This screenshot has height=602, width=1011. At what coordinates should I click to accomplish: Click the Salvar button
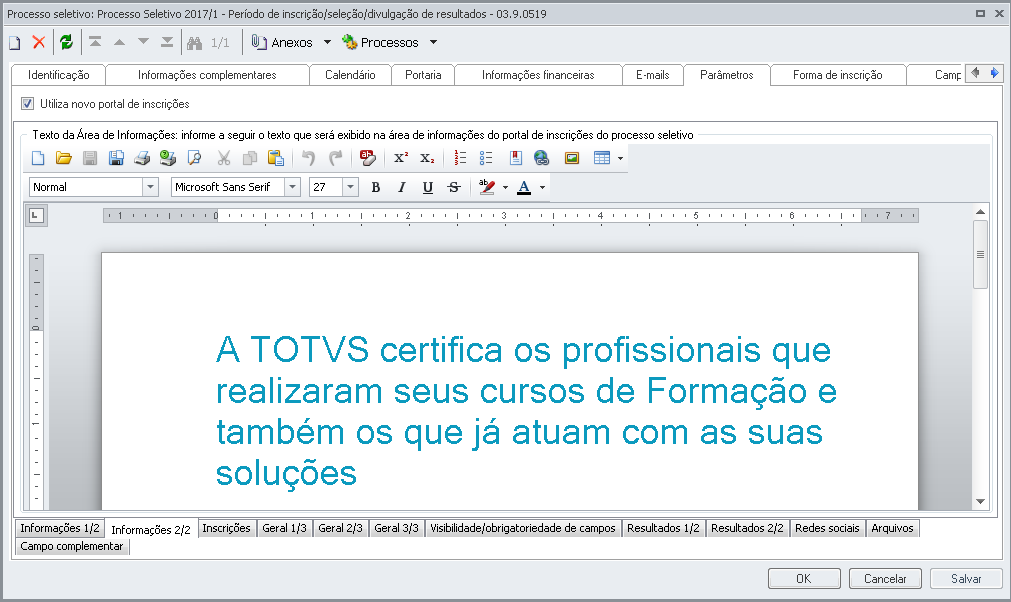[967, 579]
